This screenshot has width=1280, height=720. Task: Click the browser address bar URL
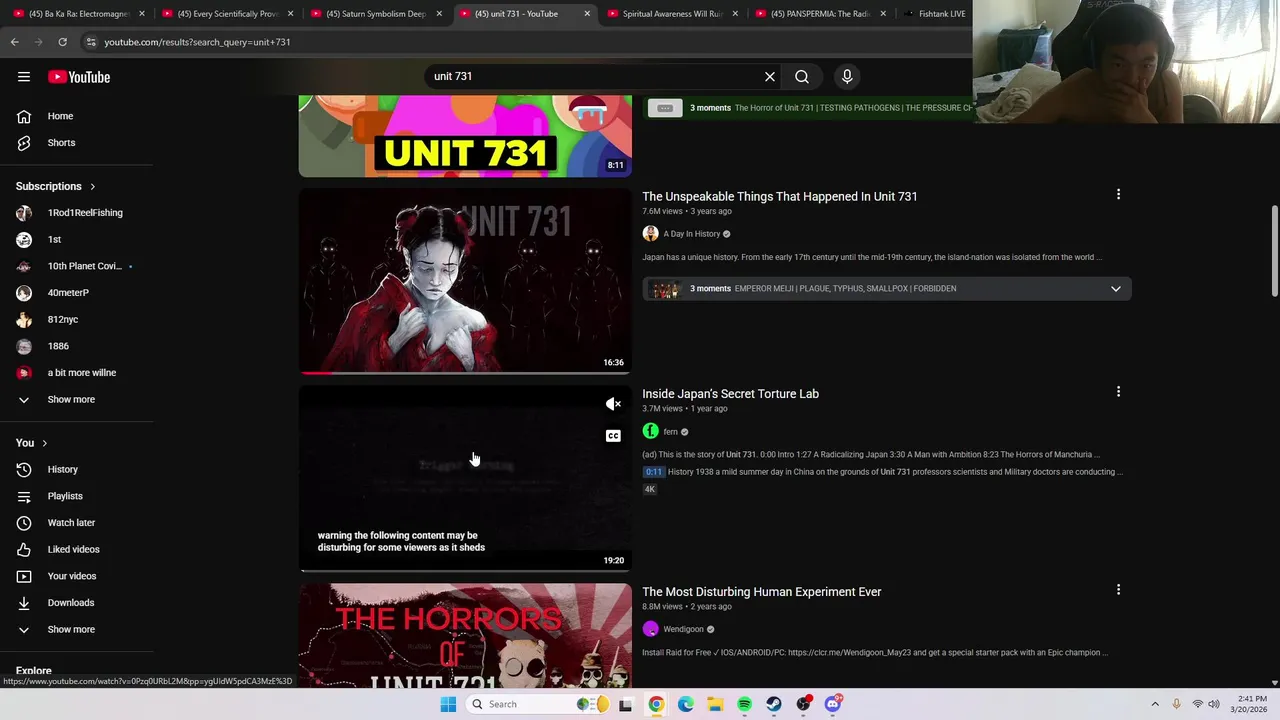coord(197,42)
